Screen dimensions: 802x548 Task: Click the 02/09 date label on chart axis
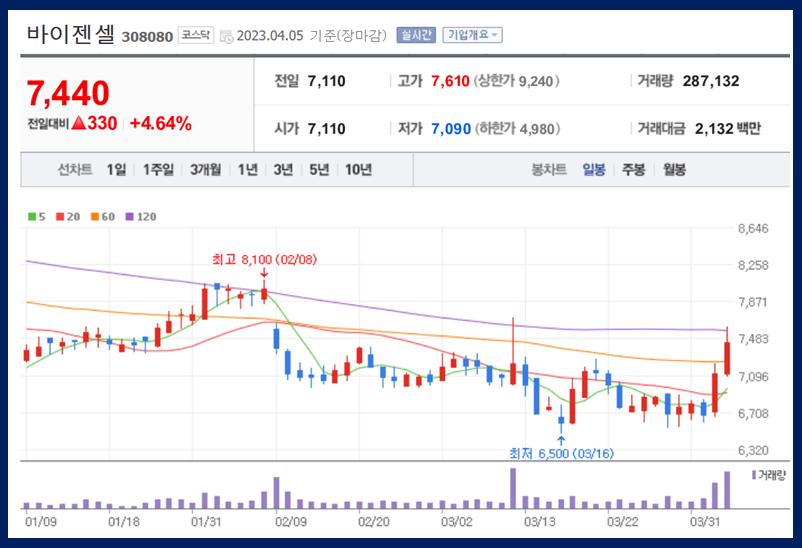pos(291,522)
